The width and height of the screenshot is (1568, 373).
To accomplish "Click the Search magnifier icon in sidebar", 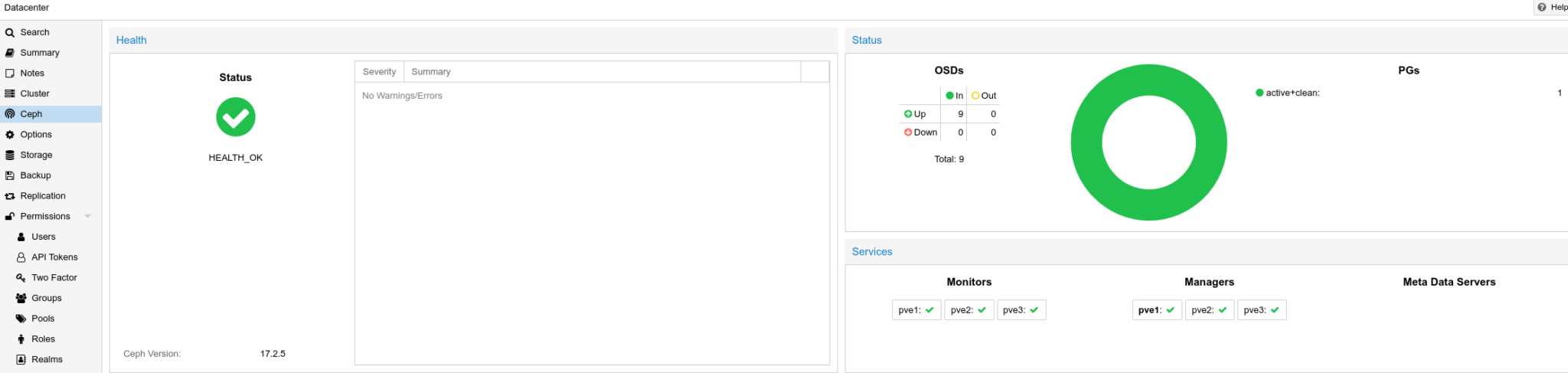I will pos(10,33).
